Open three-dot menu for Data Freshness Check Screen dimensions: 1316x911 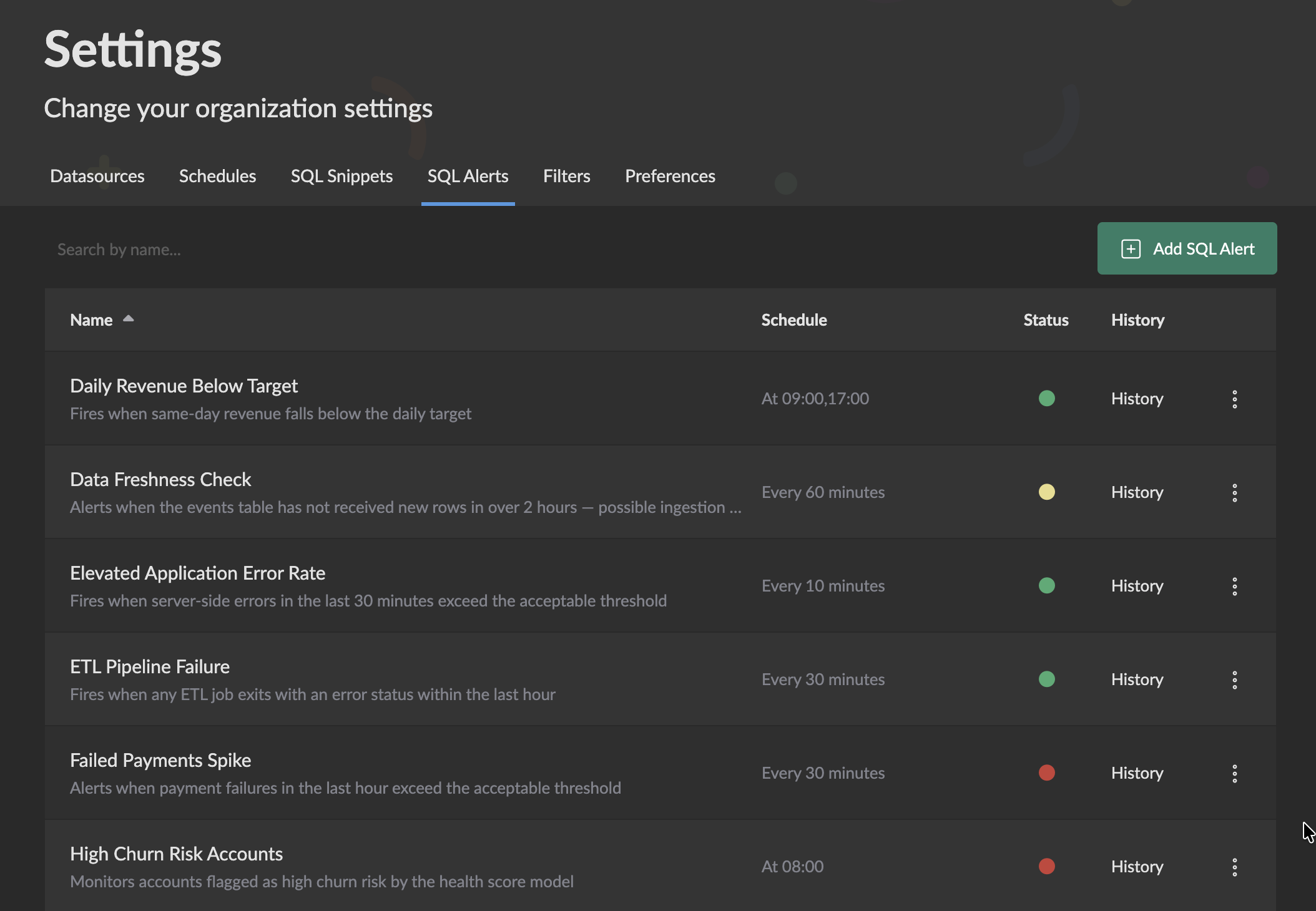pyautogui.click(x=1234, y=492)
